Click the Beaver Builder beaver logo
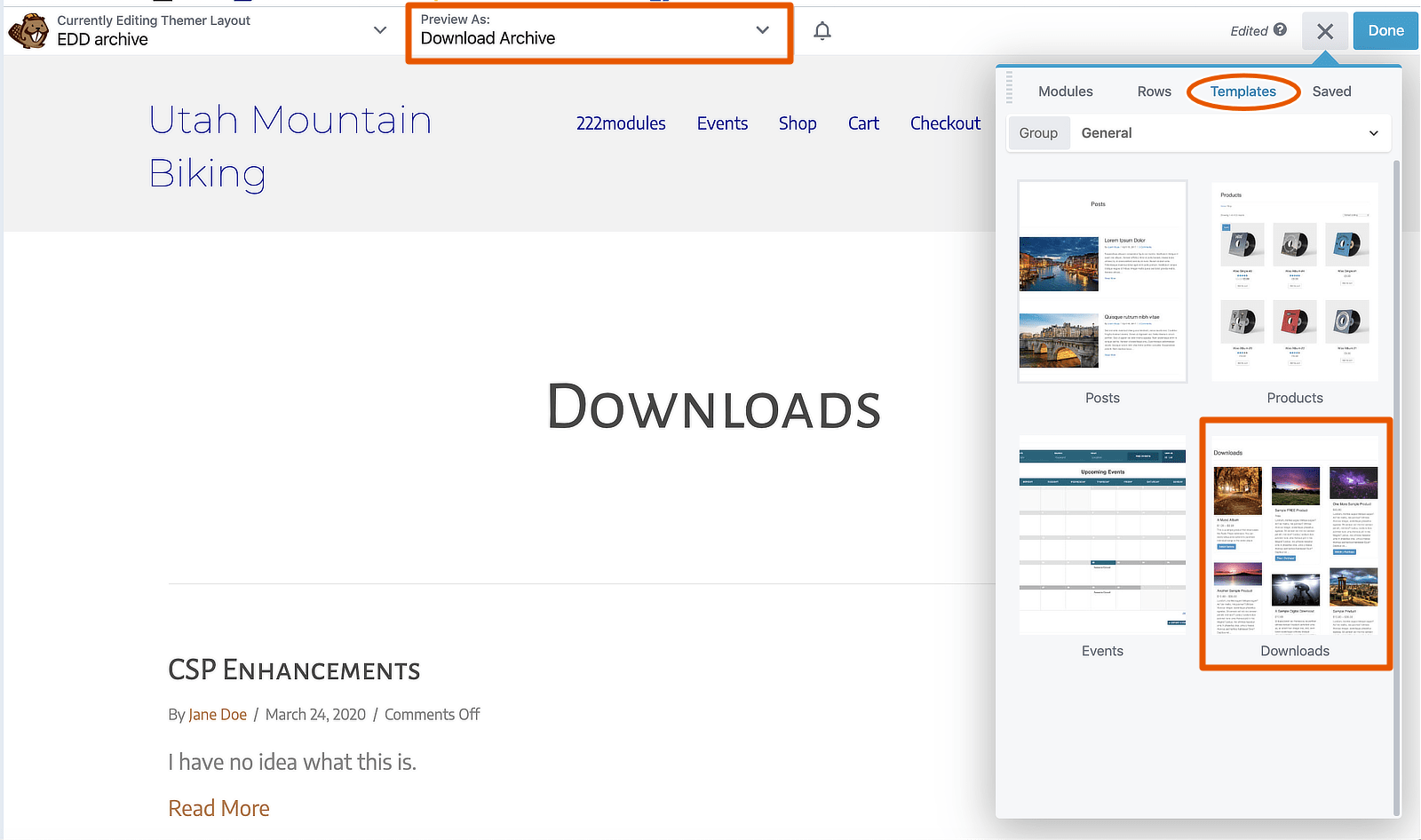Image resolution: width=1421 pixels, height=840 pixels. [28, 31]
